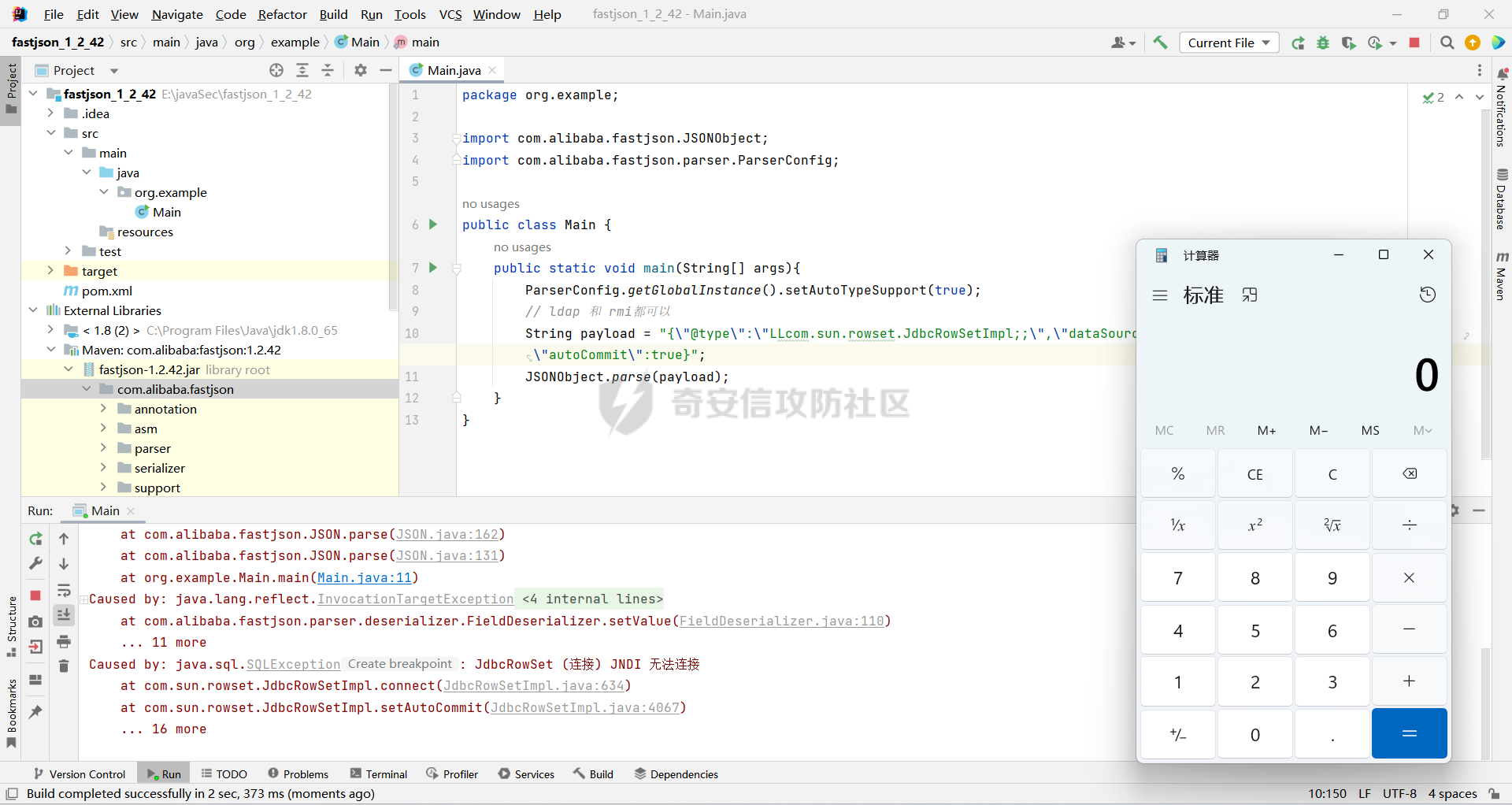
Task: Click the Select Opened File target icon
Action: click(276, 71)
